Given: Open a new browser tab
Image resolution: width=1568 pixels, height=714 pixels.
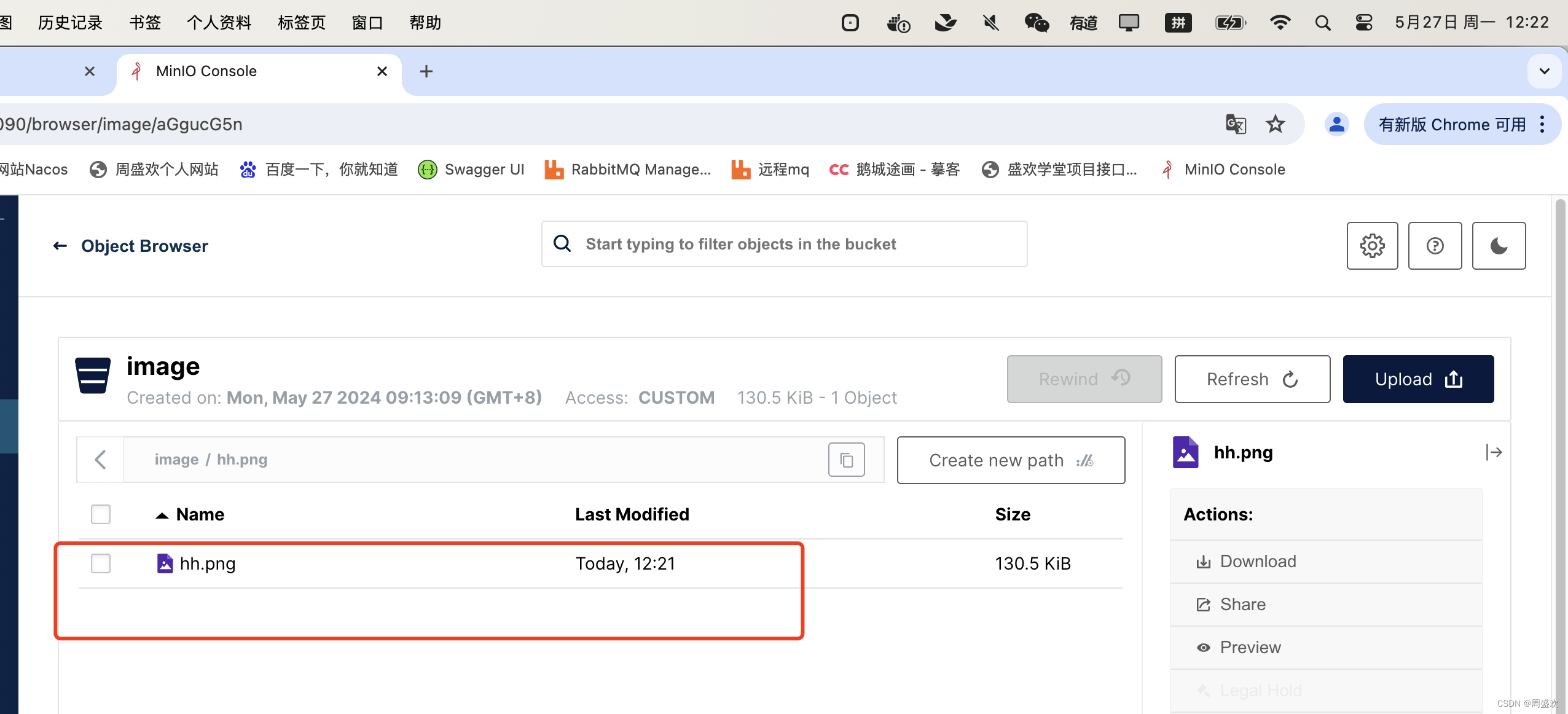Looking at the screenshot, I should [426, 71].
